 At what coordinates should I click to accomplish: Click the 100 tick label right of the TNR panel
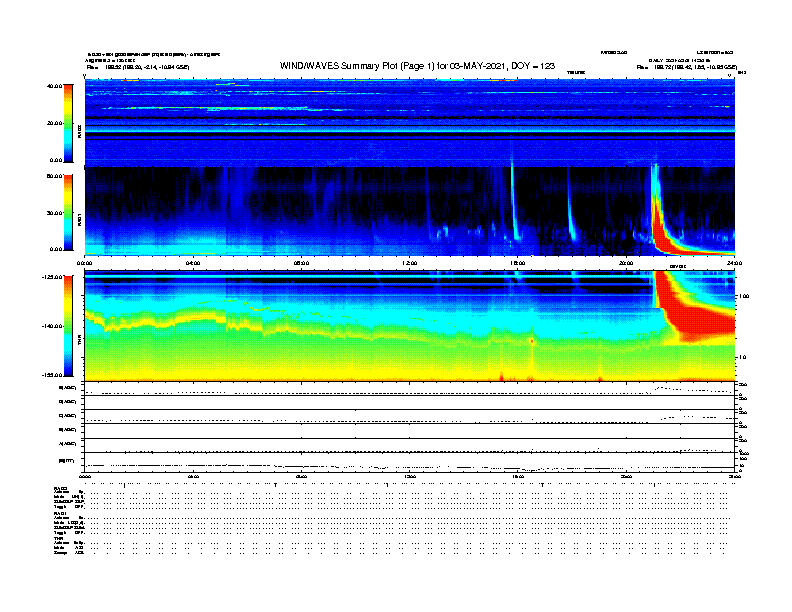click(x=744, y=296)
